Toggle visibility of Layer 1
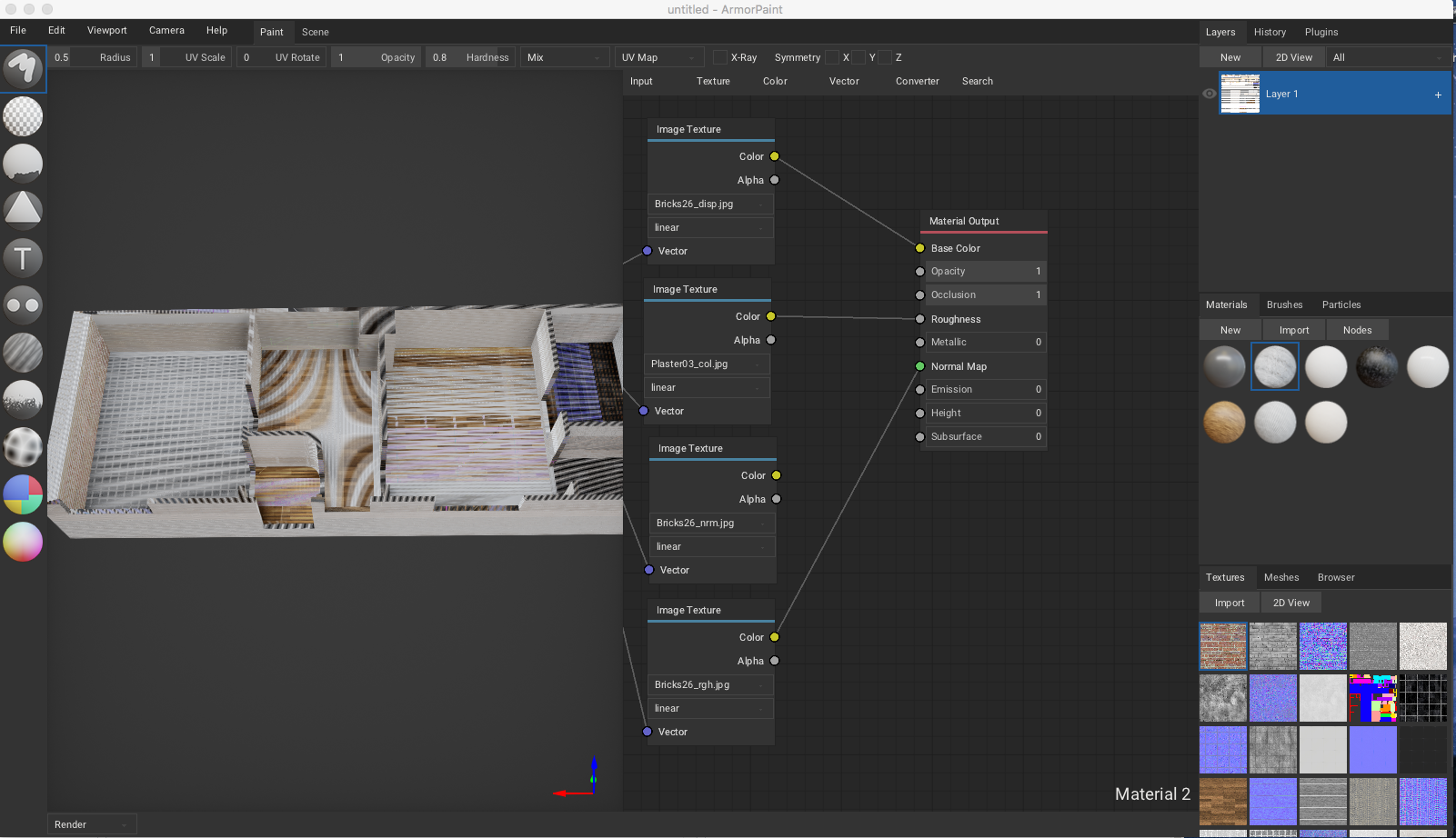The height and width of the screenshot is (838, 1456). click(x=1210, y=93)
